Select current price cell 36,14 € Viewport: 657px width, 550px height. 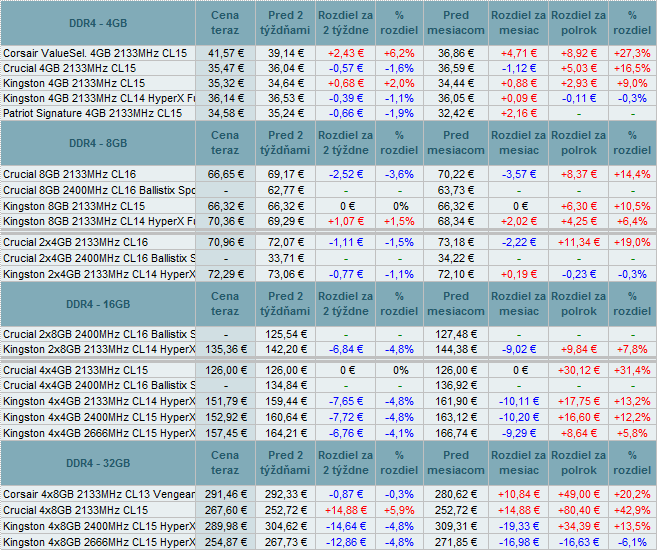coord(226,98)
